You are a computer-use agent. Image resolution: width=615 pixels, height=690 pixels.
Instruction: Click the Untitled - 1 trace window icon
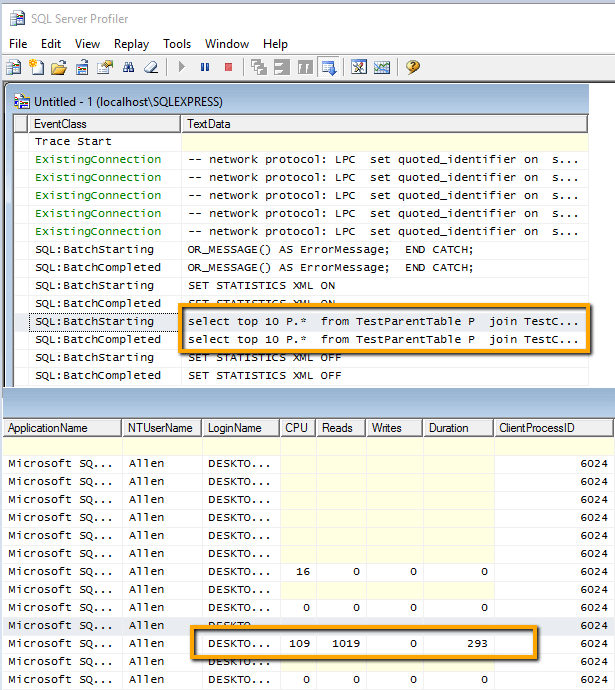click(x=22, y=102)
